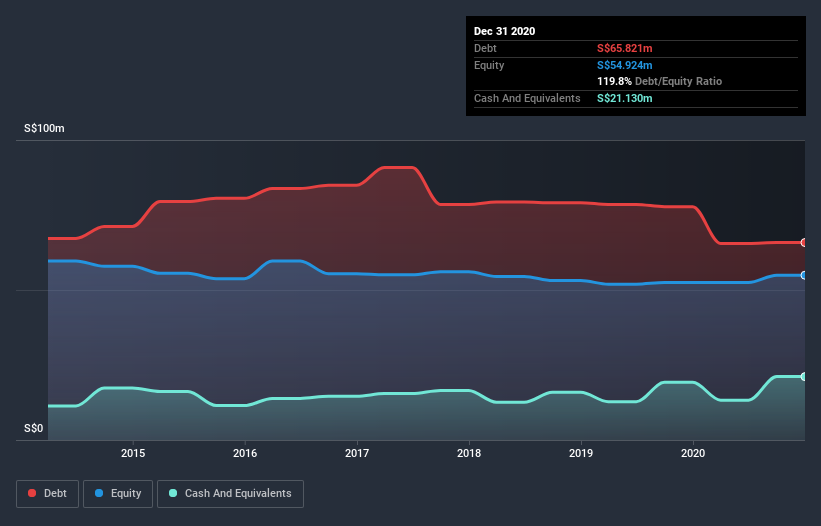
Task: Select the blue Equity endpoint marker
Action: tap(804, 275)
